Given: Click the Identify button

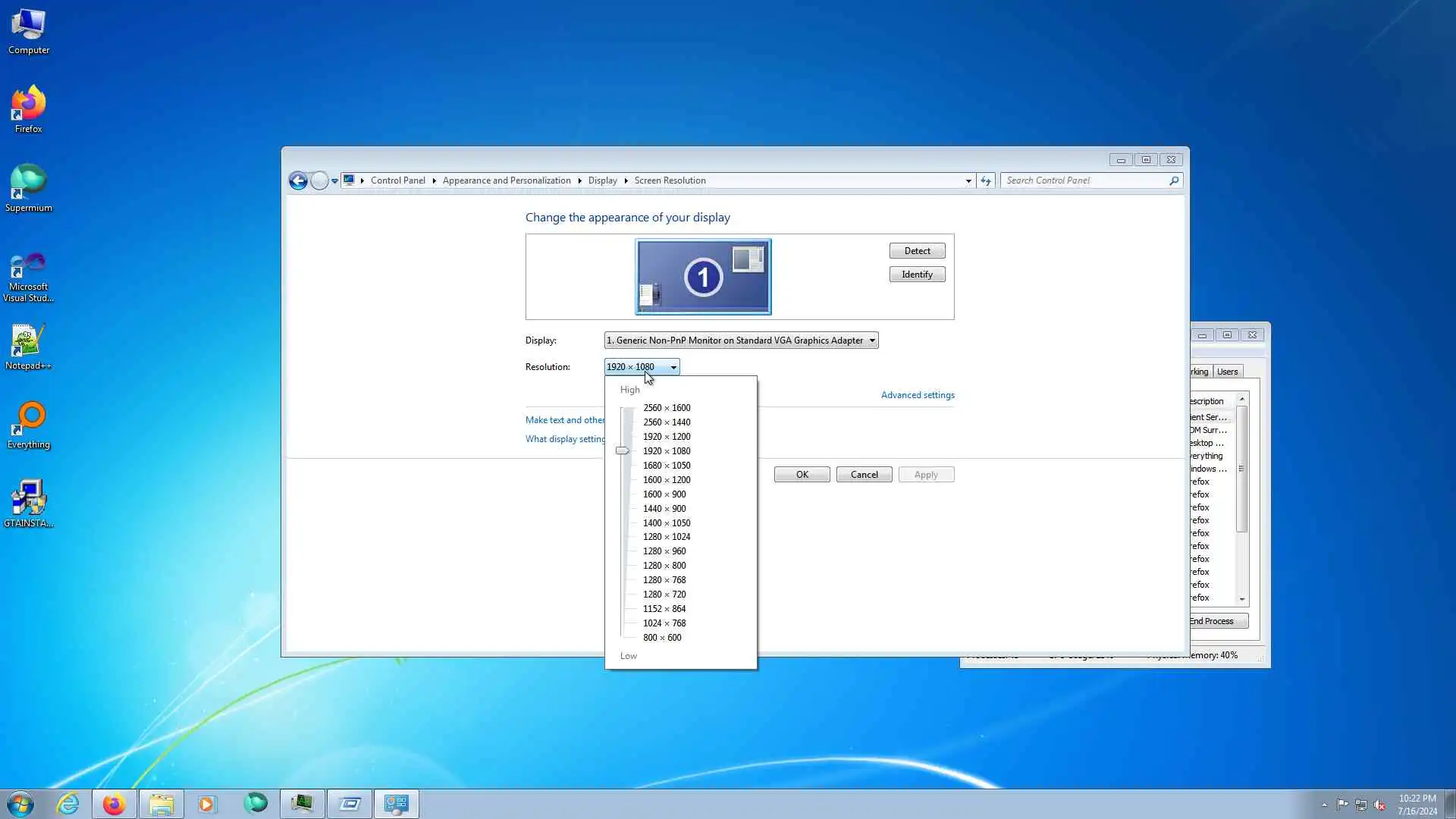Looking at the screenshot, I should coord(917,275).
